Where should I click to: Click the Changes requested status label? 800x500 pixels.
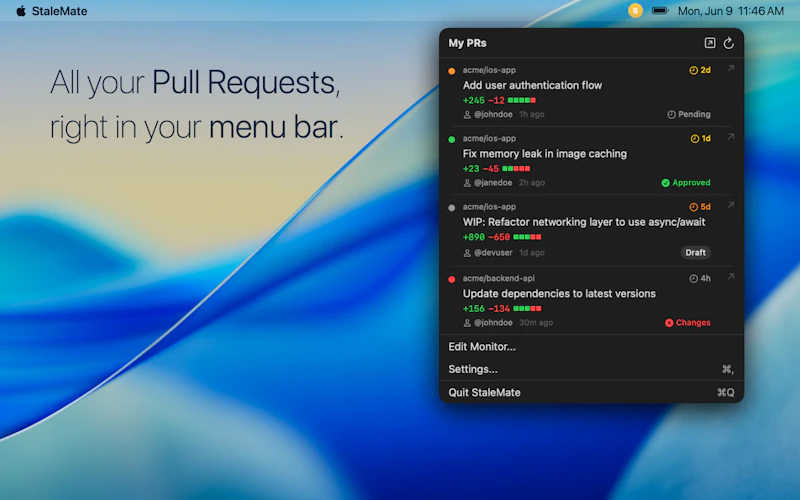coord(687,322)
